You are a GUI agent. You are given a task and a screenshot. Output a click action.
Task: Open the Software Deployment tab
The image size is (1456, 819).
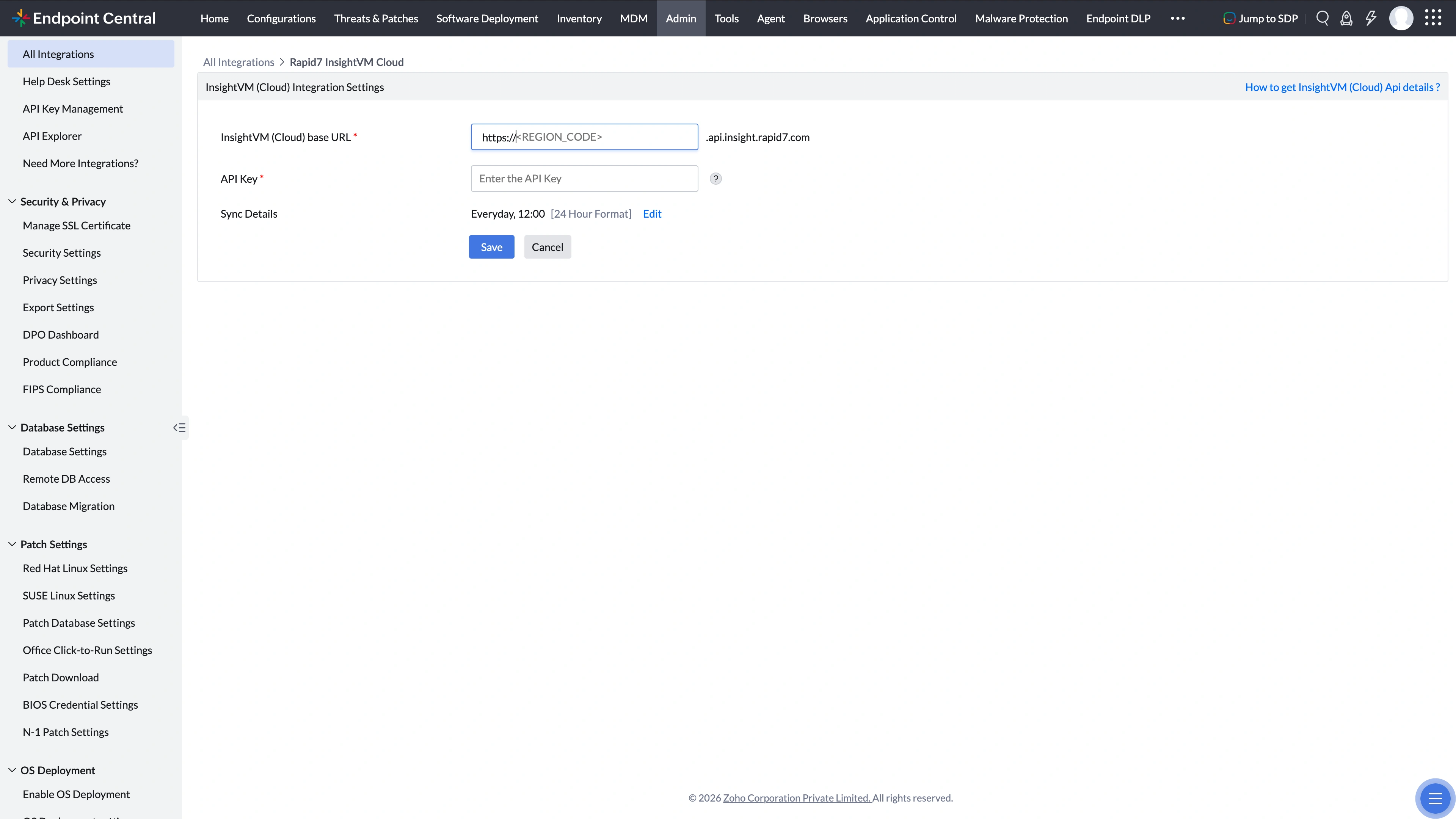487,18
